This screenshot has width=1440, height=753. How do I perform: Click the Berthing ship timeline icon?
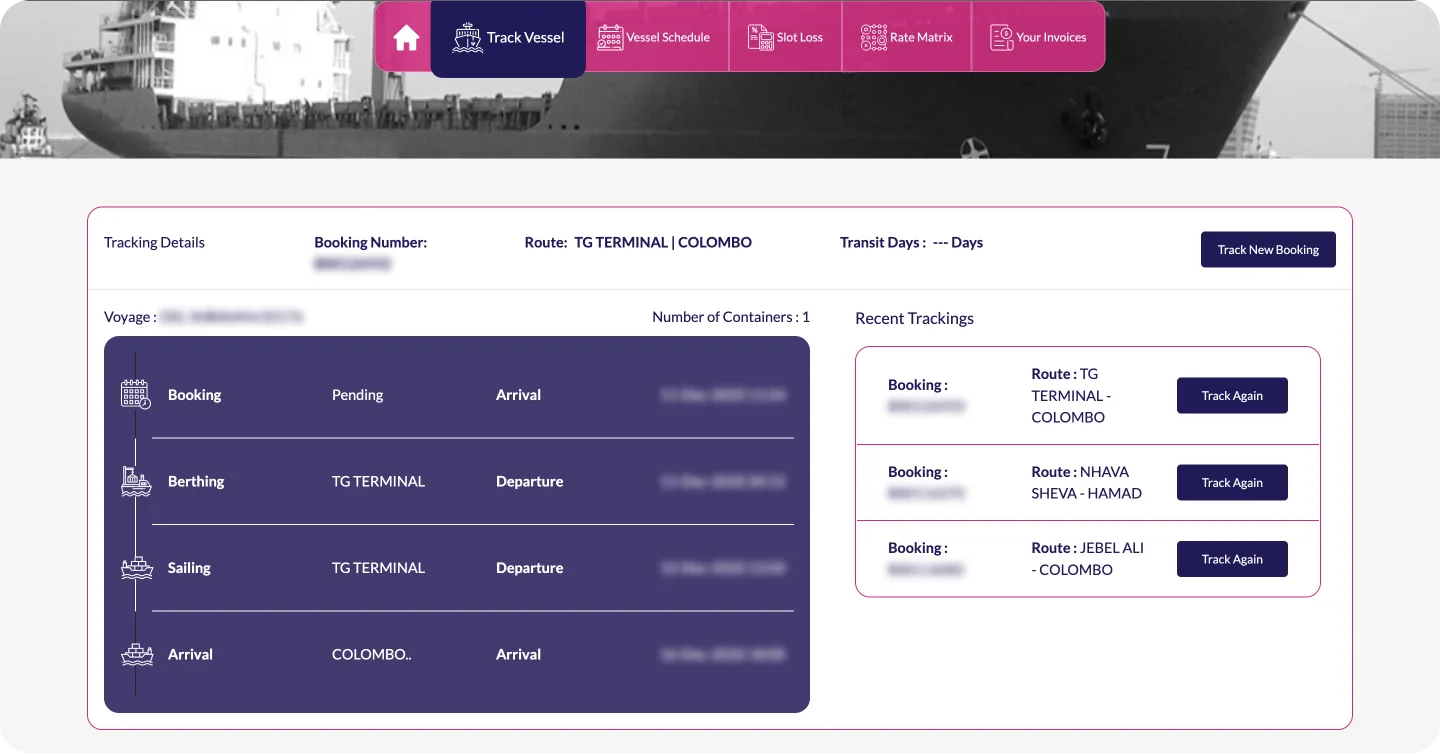tap(136, 481)
